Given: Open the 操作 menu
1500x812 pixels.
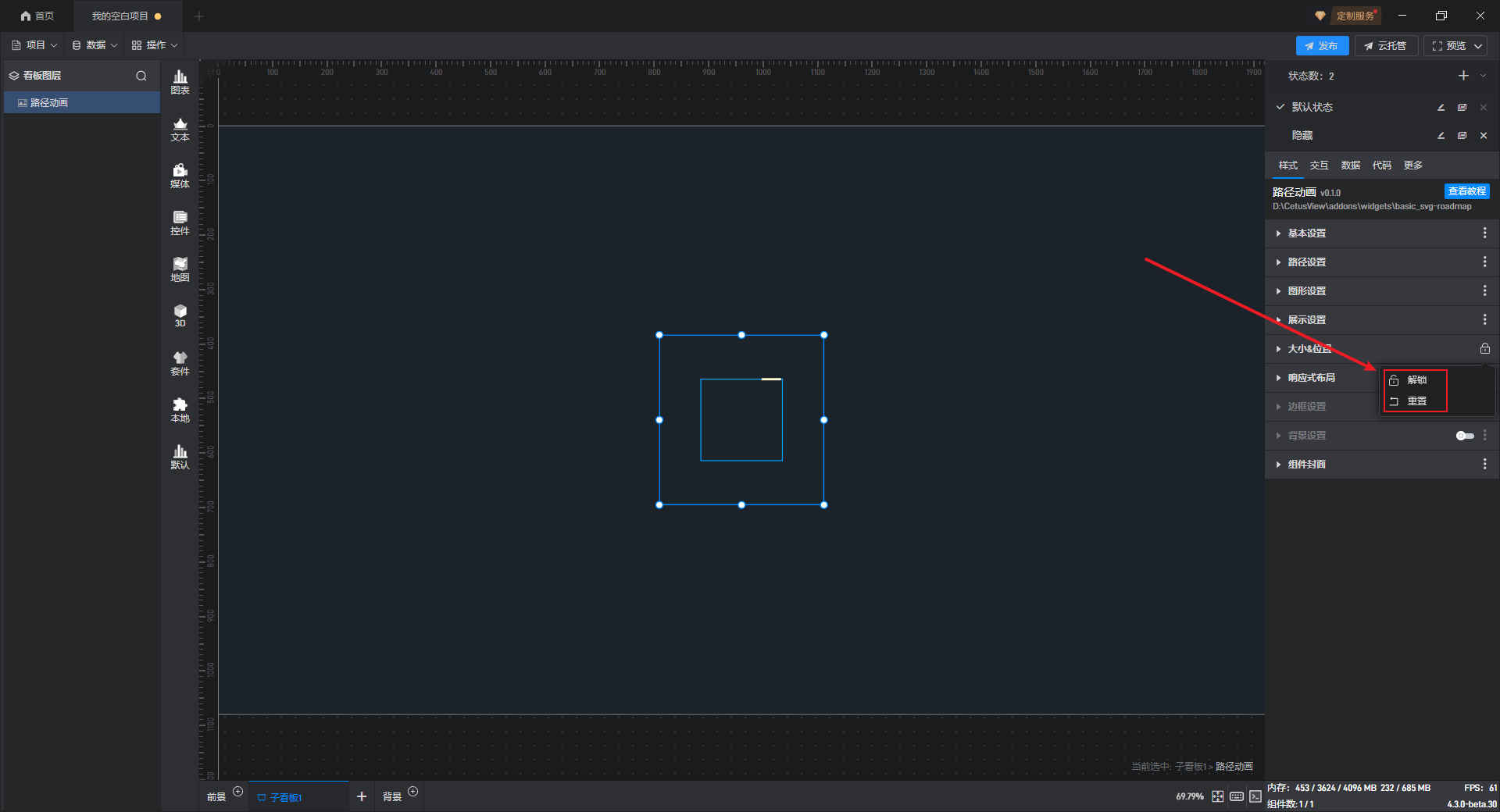Looking at the screenshot, I should 155,45.
